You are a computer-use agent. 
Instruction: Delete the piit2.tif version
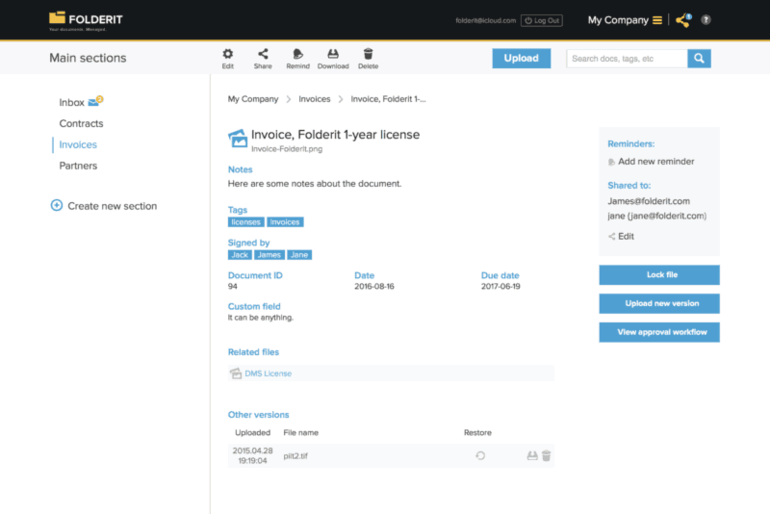coord(546,456)
